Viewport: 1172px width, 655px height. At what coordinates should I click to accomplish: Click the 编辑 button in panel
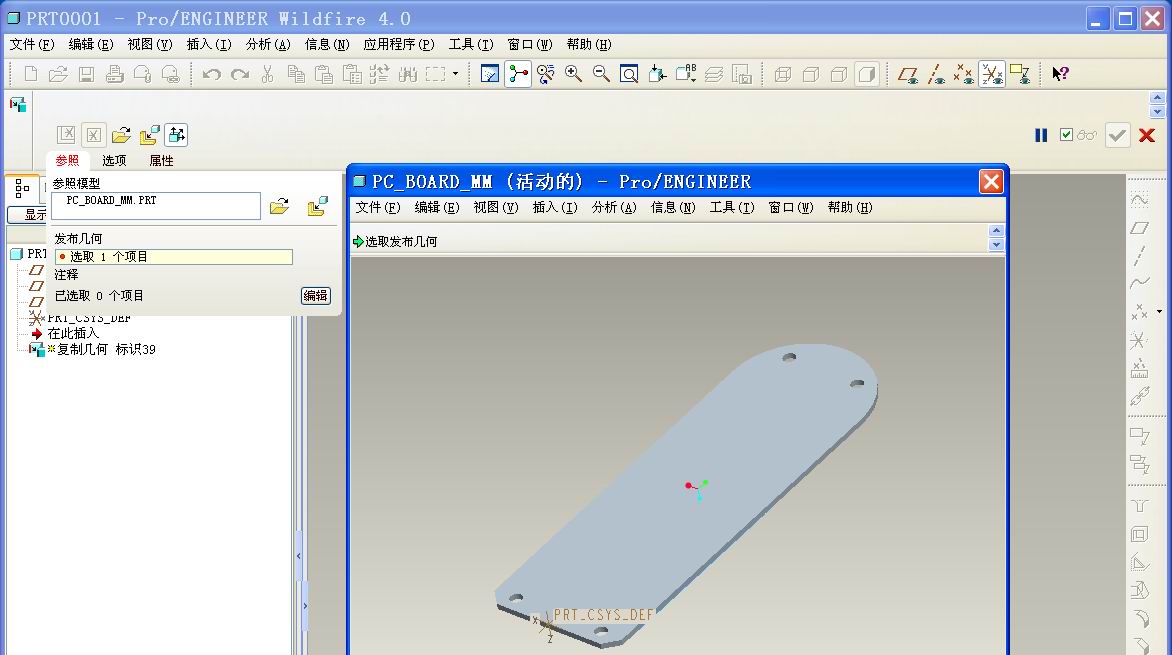[x=315, y=296]
